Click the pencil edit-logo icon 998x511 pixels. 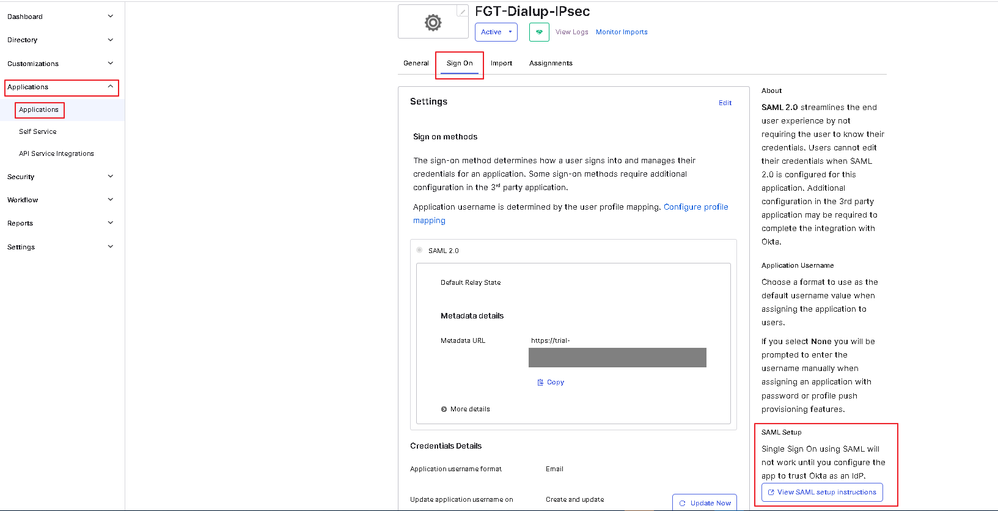click(x=462, y=12)
